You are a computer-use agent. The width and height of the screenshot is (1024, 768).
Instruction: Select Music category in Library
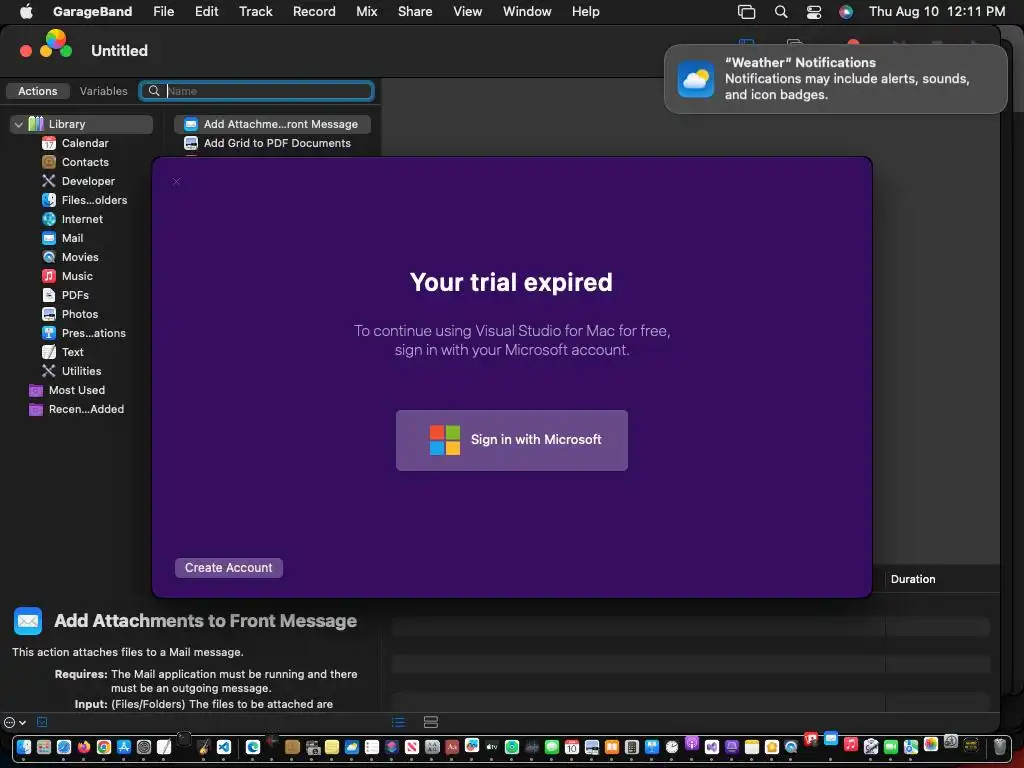pos(77,276)
